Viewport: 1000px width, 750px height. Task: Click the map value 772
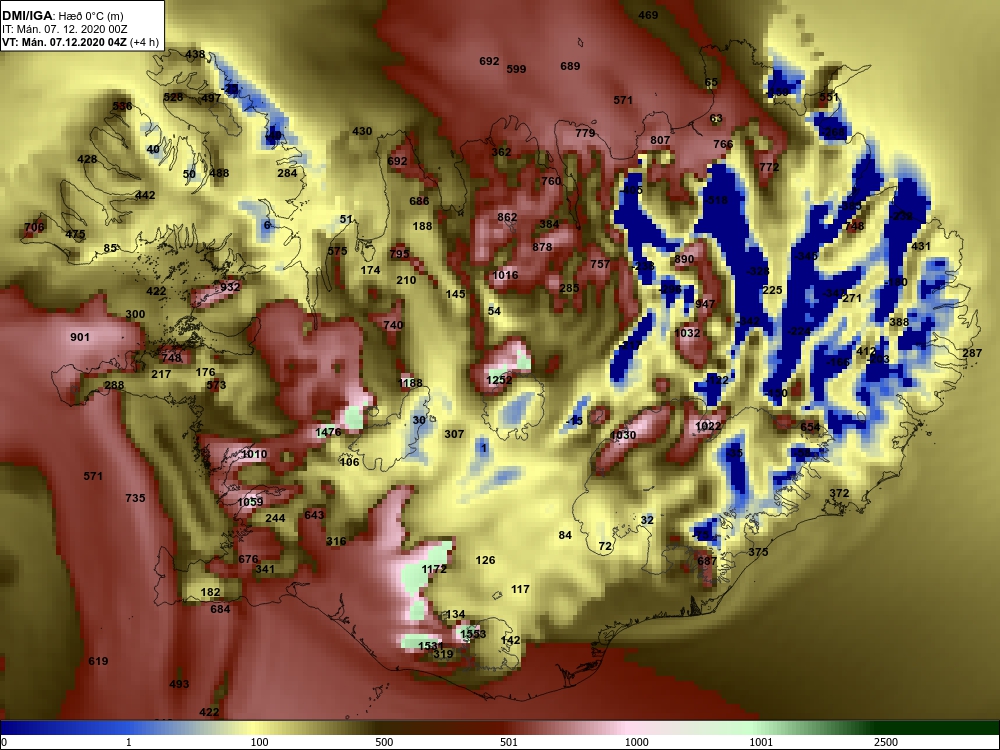pos(769,168)
